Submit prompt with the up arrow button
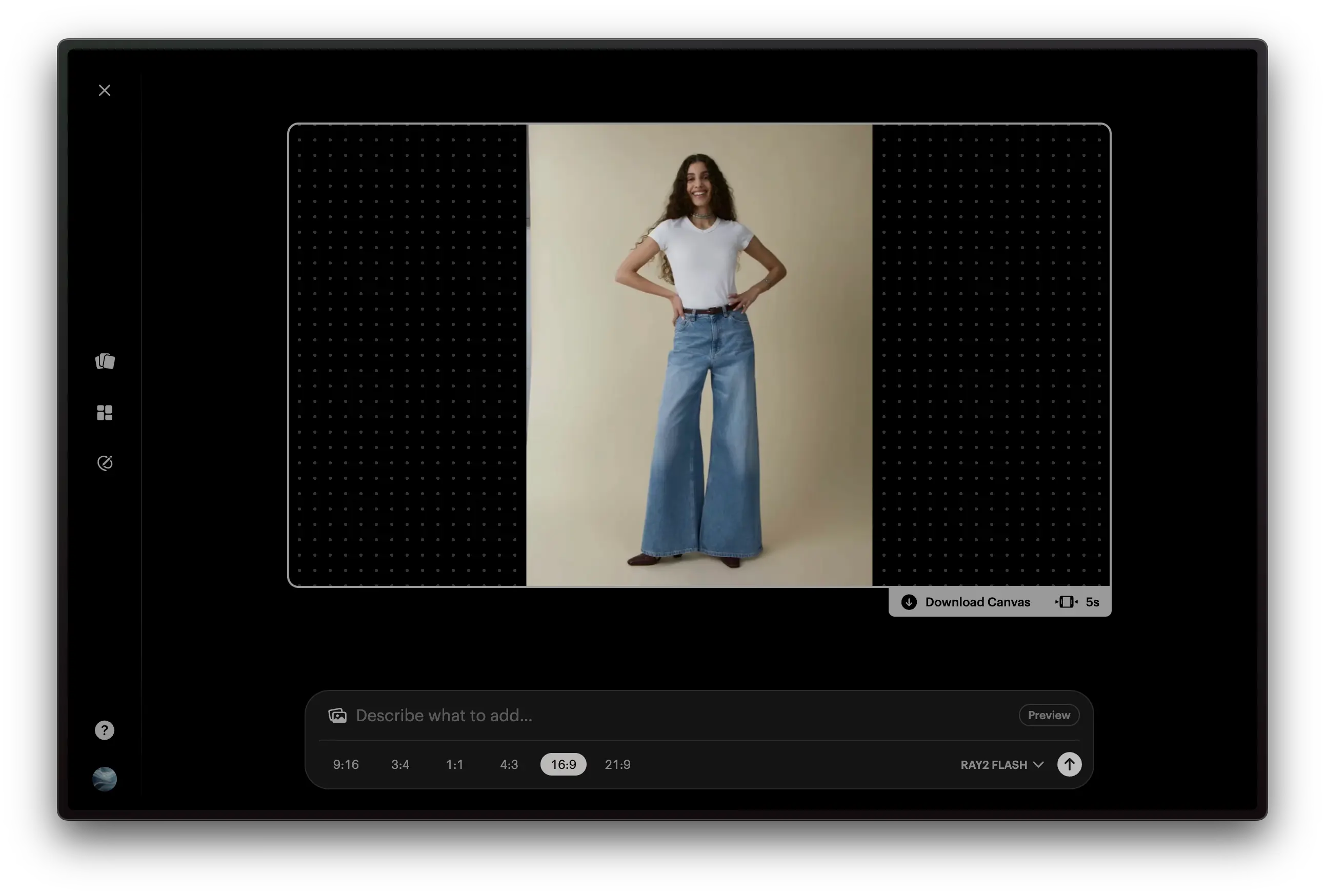Screen dimensions: 1325x896 pyautogui.click(x=1069, y=764)
